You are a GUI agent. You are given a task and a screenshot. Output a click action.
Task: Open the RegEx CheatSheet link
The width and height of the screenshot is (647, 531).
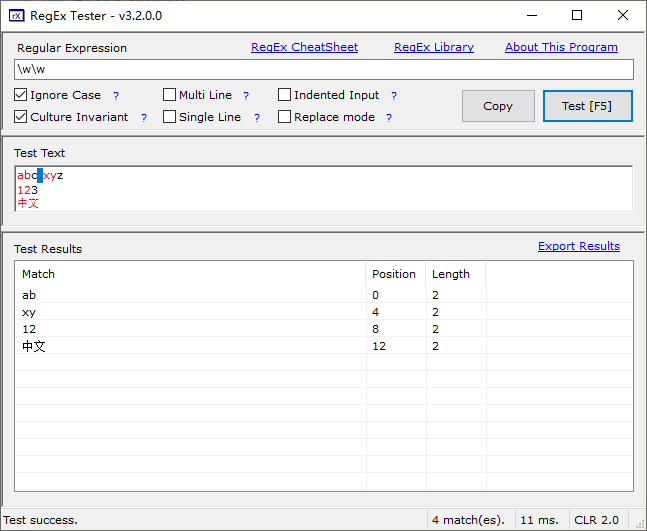[304, 47]
